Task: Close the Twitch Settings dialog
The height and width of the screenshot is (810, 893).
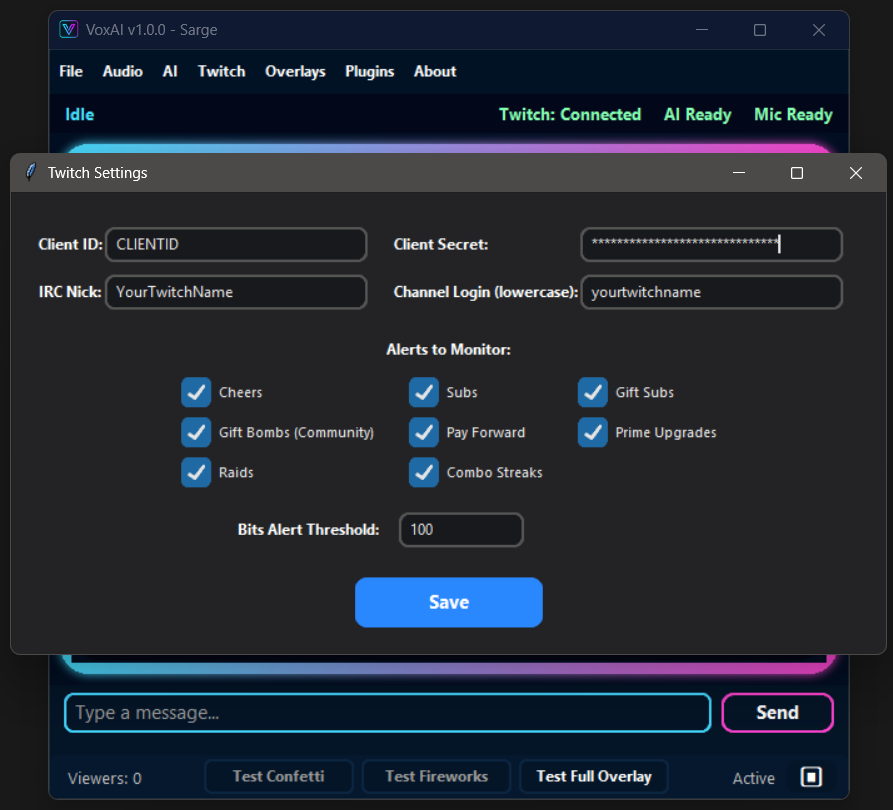Action: pos(855,173)
